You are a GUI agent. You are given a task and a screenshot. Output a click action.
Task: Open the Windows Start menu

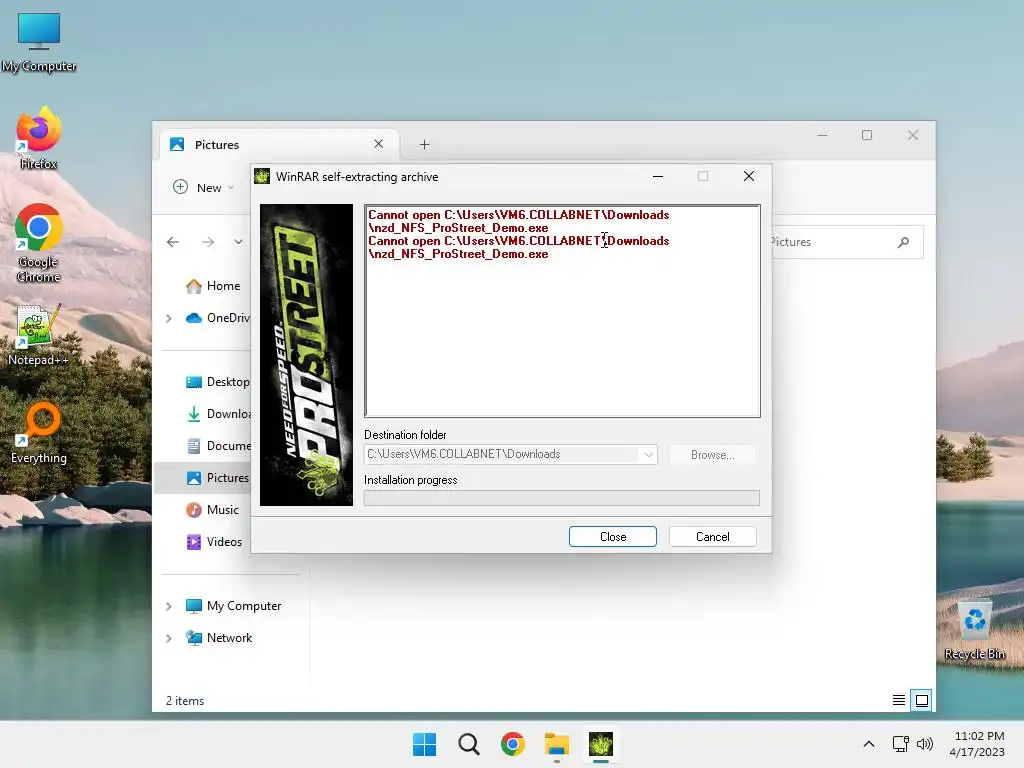[x=424, y=744]
